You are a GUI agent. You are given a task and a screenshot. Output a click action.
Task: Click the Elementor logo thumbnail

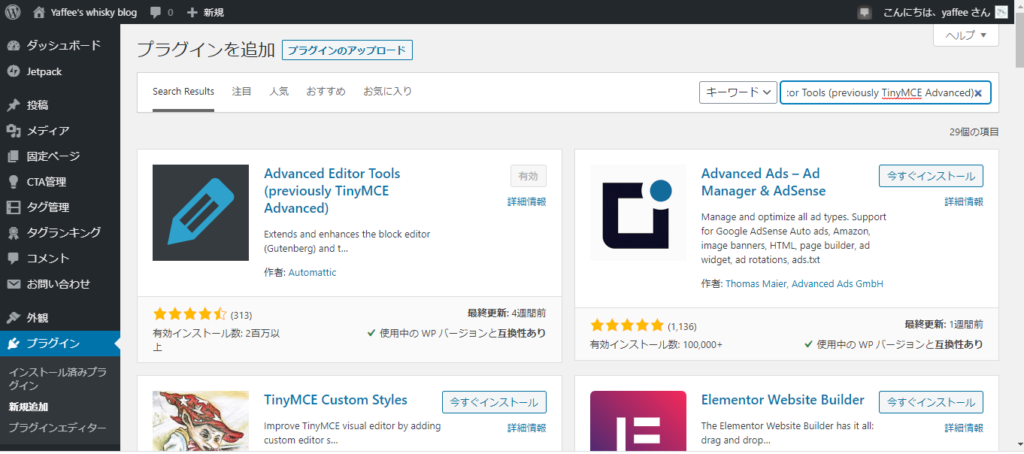click(x=638, y=421)
